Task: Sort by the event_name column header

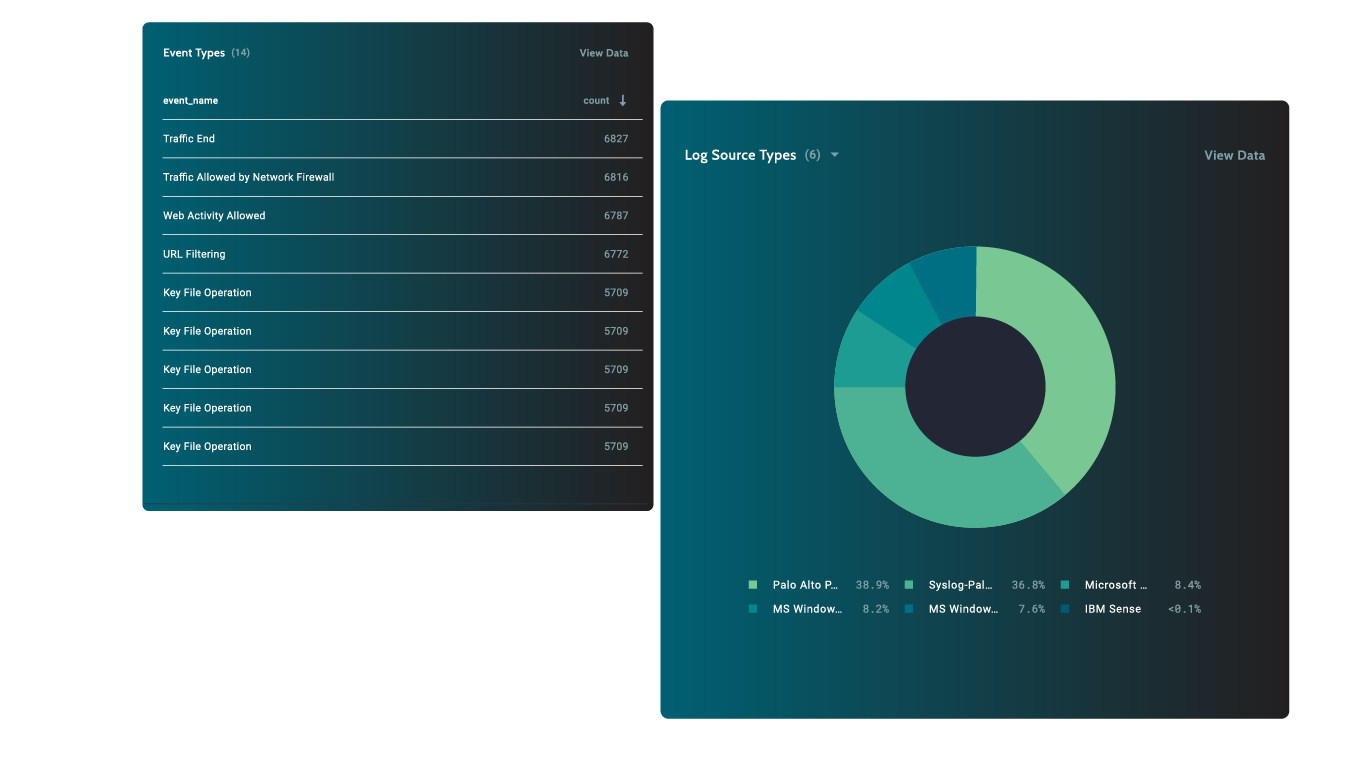Action: coord(190,100)
